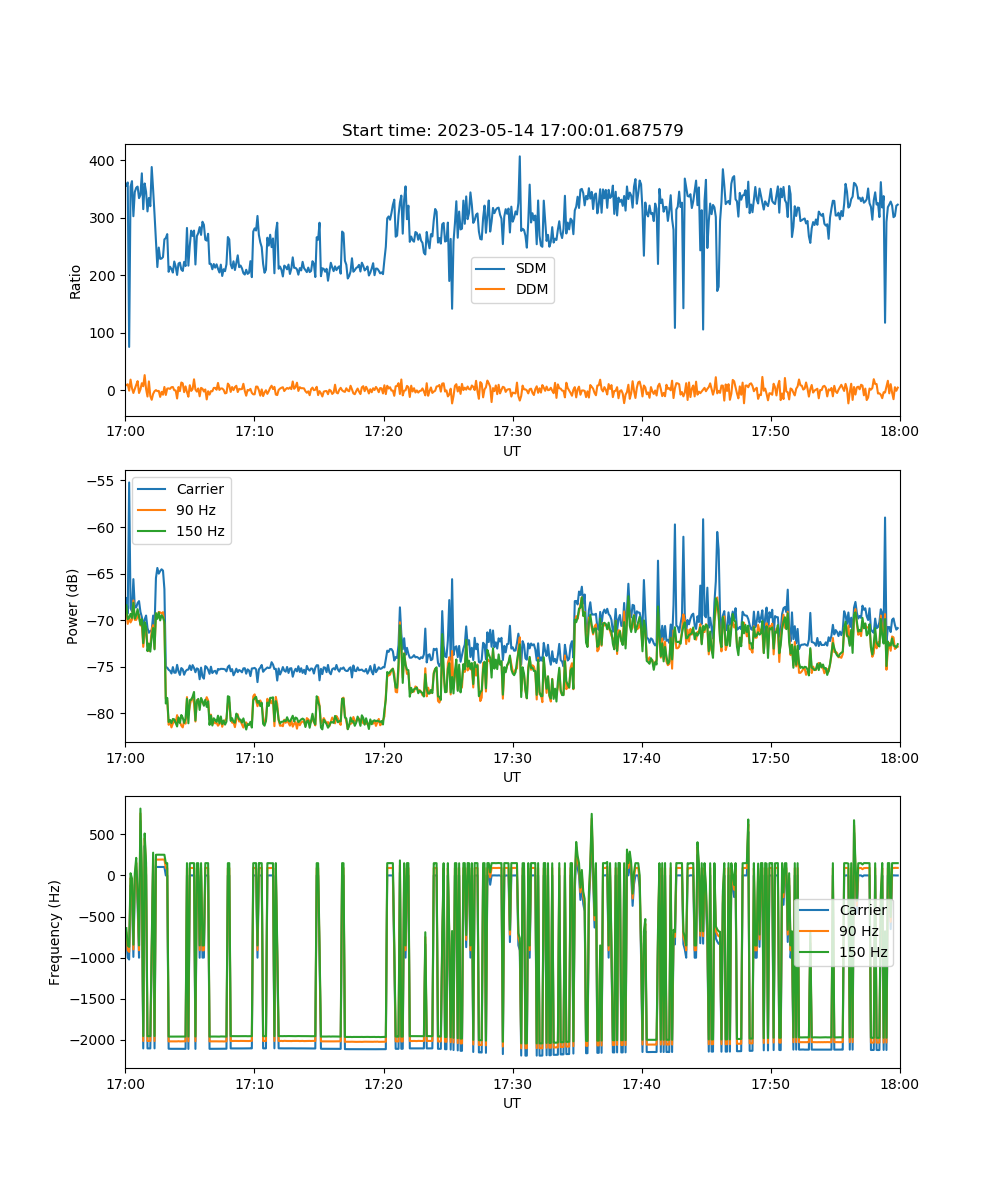The image size is (1000, 1200).
Task: Click the 17:10 tick label under the Power chart
Action: point(254,757)
